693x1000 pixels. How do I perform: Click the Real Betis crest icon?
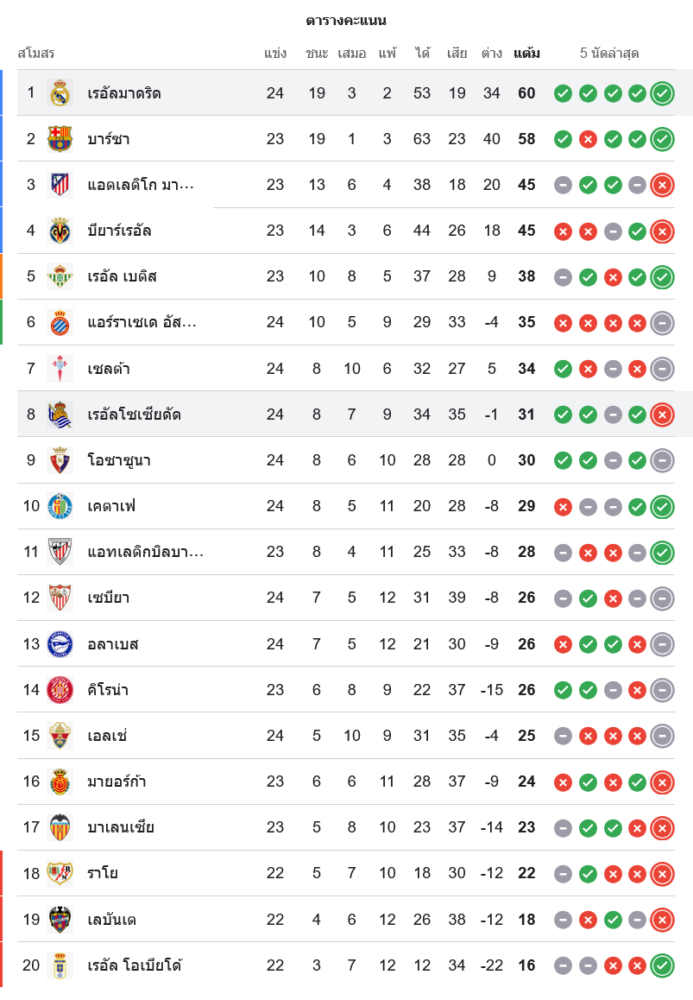click(60, 277)
